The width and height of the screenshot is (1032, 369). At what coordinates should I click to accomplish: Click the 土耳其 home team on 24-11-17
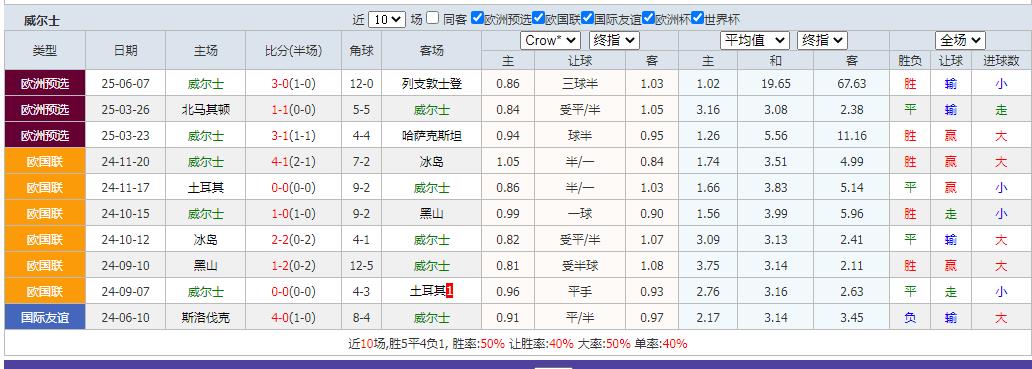pyautogui.click(x=205, y=188)
